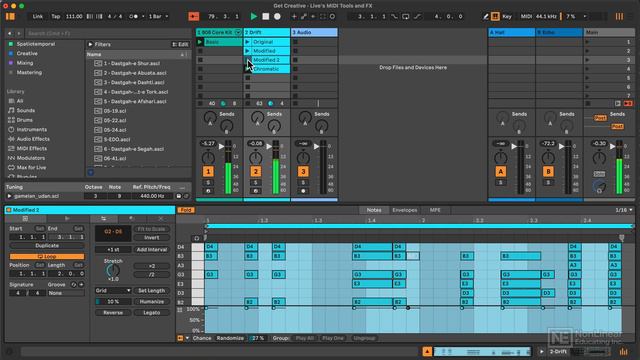640x360 pixels.
Task: Toggle the mixer view icon at top right
Action: tap(619, 16)
